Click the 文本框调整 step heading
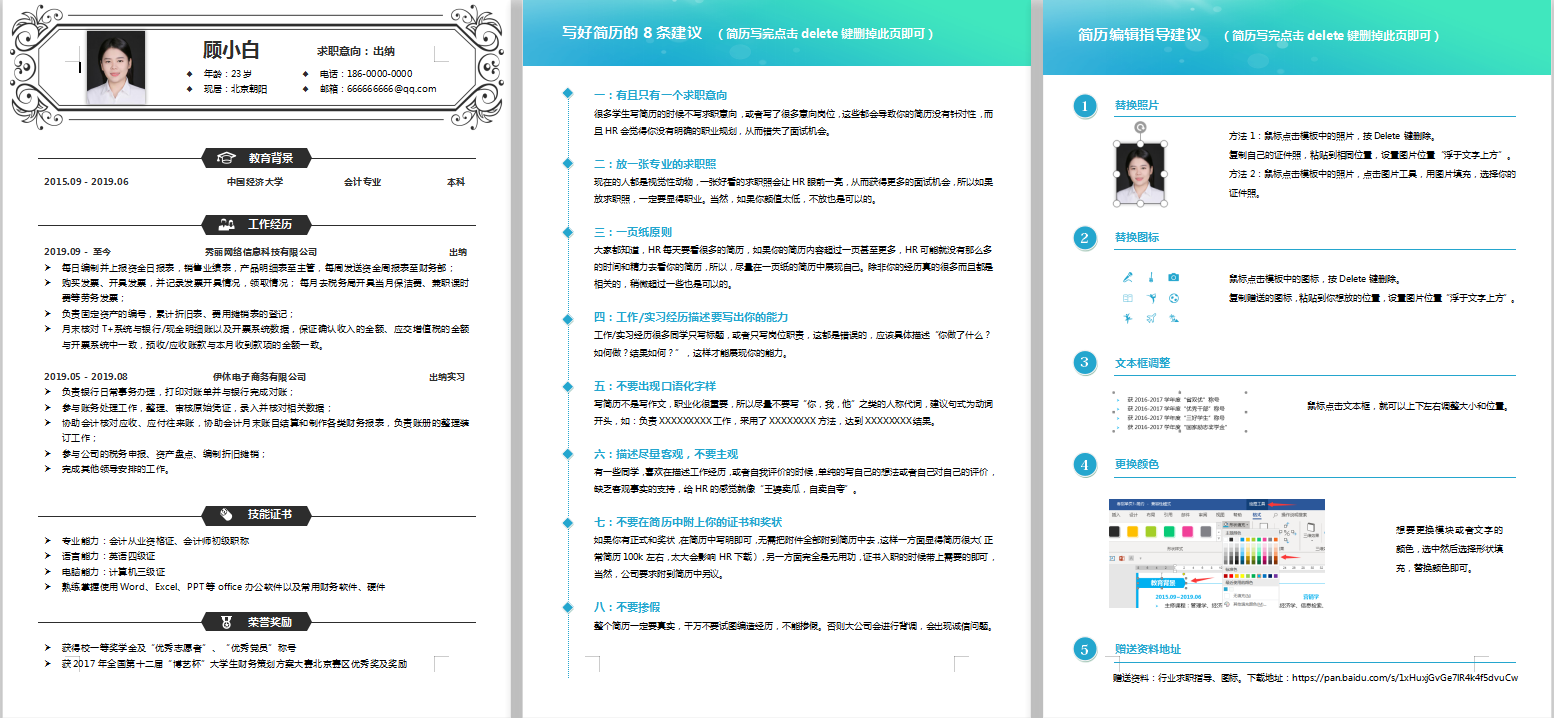The height and width of the screenshot is (718, 1554). click(1142, 363)
